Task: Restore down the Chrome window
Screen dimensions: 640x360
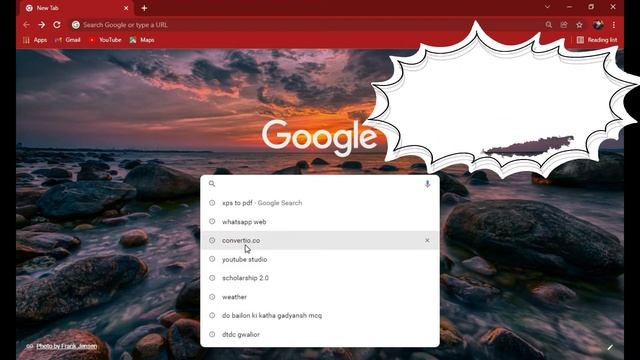Action: pos(591,7)
